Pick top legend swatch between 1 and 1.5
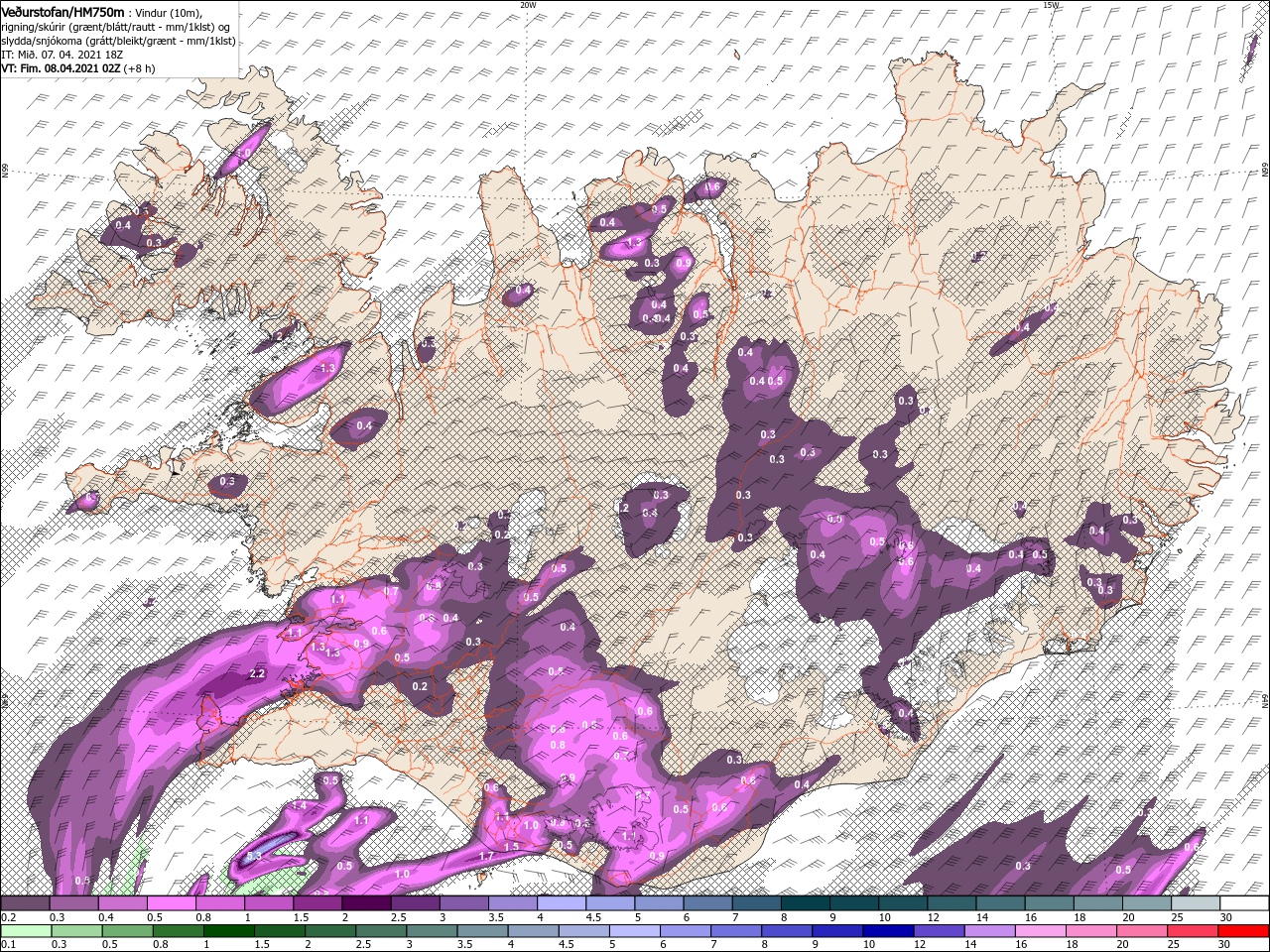This screenshot has width=1270, height=952. 268,903
